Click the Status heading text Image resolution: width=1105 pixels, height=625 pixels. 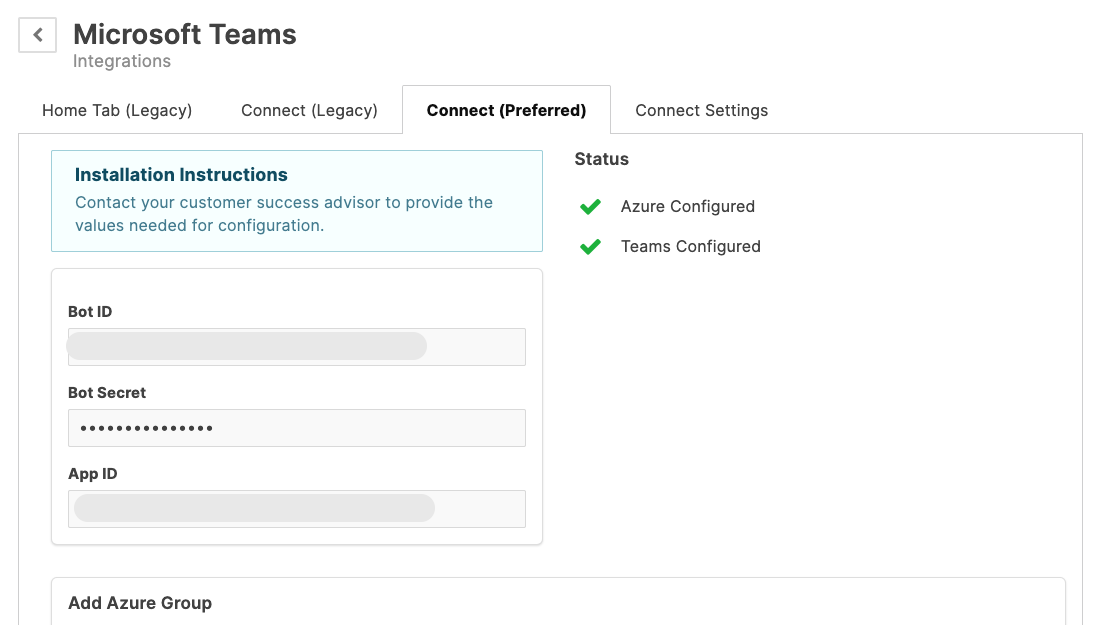[601, 159]
